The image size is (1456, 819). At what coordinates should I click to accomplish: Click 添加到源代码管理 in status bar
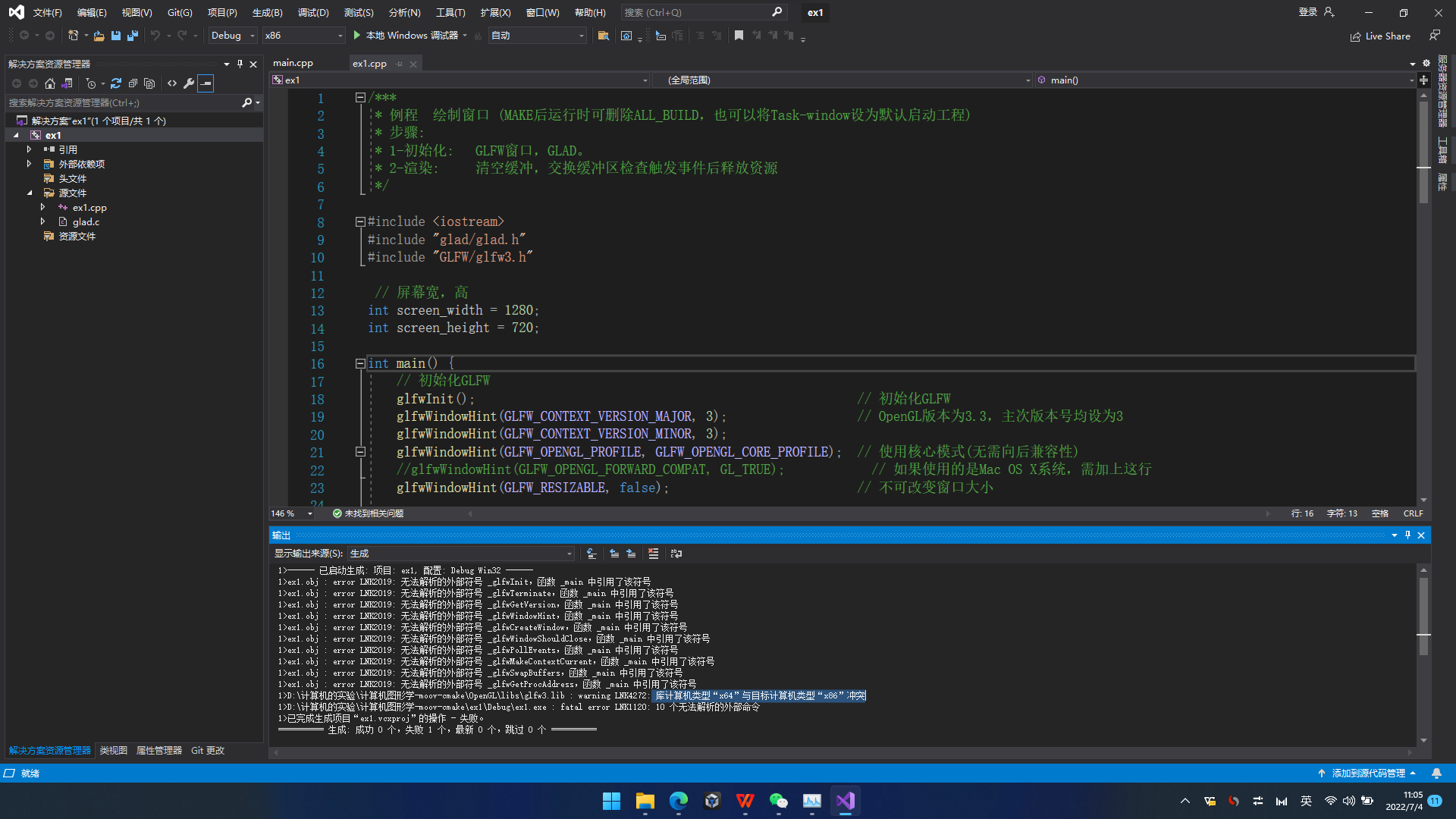[x=1367, y=773]
